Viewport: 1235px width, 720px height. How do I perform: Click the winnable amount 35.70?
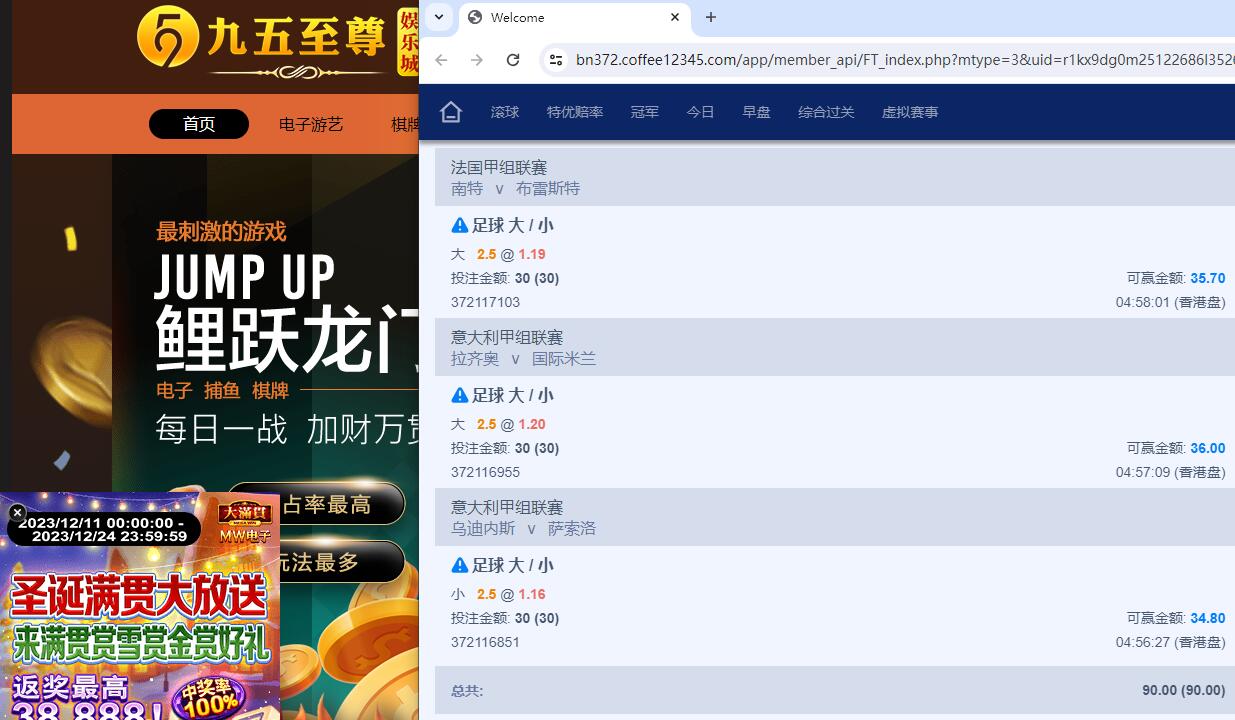(x=1207, y=278)
